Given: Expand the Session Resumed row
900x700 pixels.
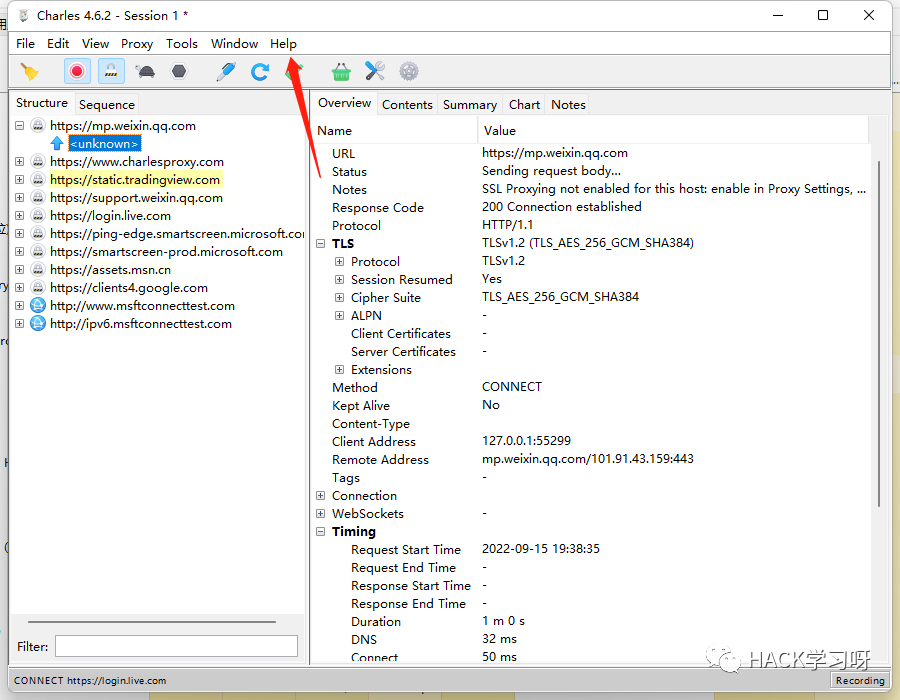Looking at the screenshot, I should (x=339, y=279).
